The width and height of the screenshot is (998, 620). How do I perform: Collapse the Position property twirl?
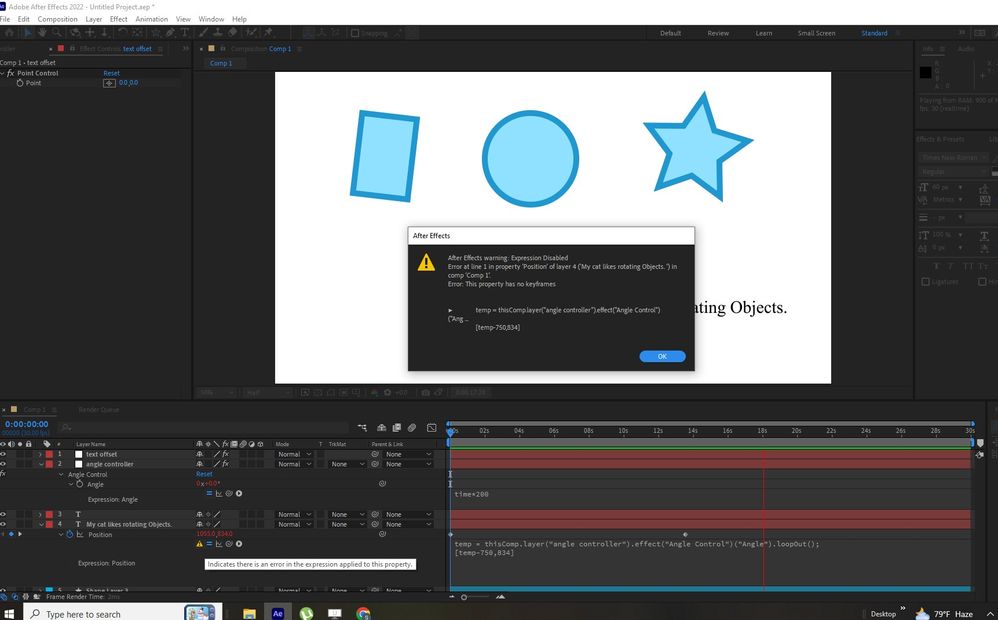[61, 534]
